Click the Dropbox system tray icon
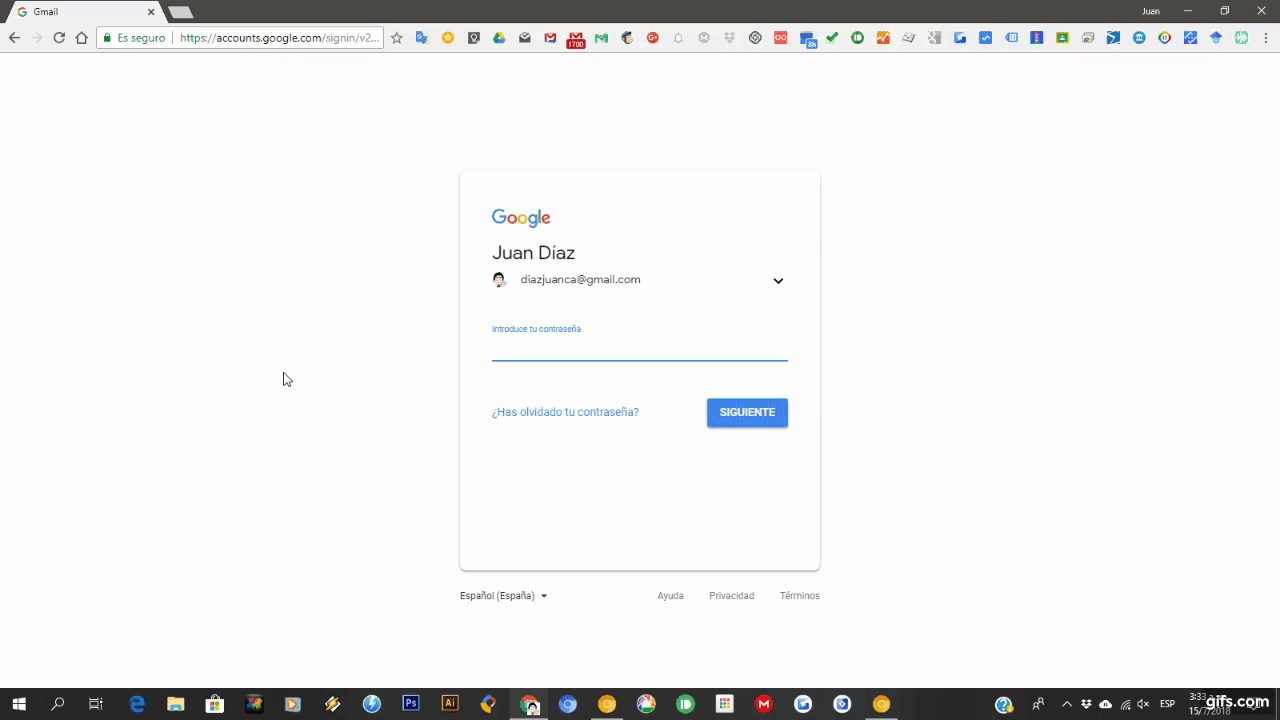The width and height of the screenshot is (1280, 720). (x=1086, y=704)
